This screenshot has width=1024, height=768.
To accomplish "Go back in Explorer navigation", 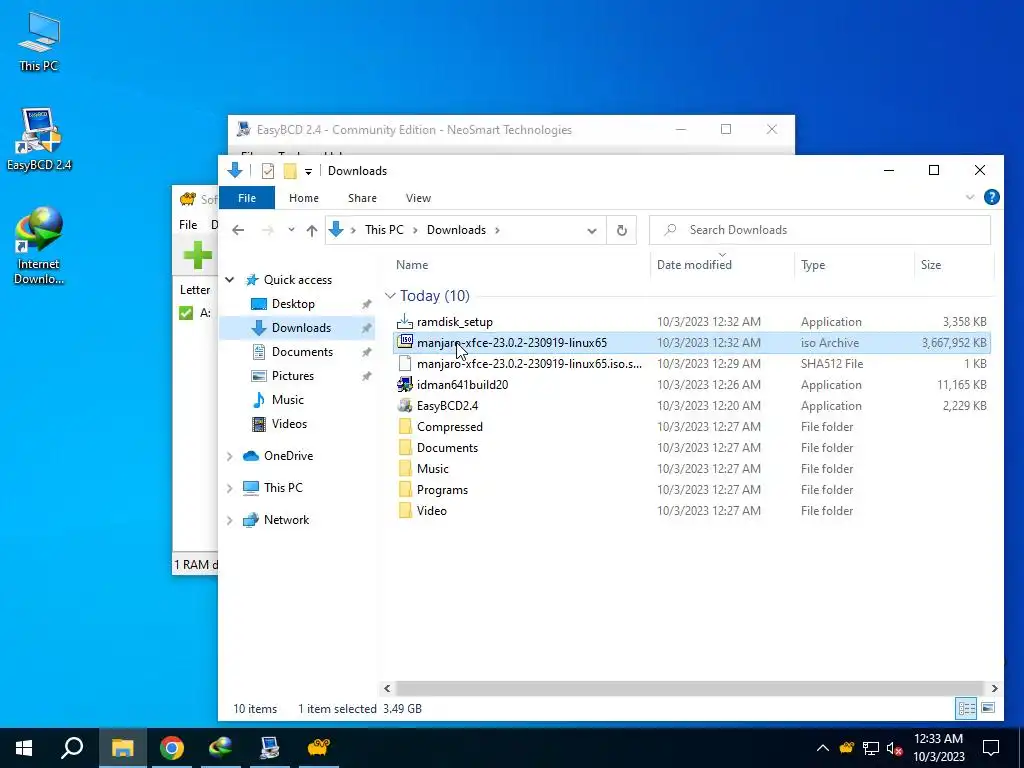I will coord(238,230).
